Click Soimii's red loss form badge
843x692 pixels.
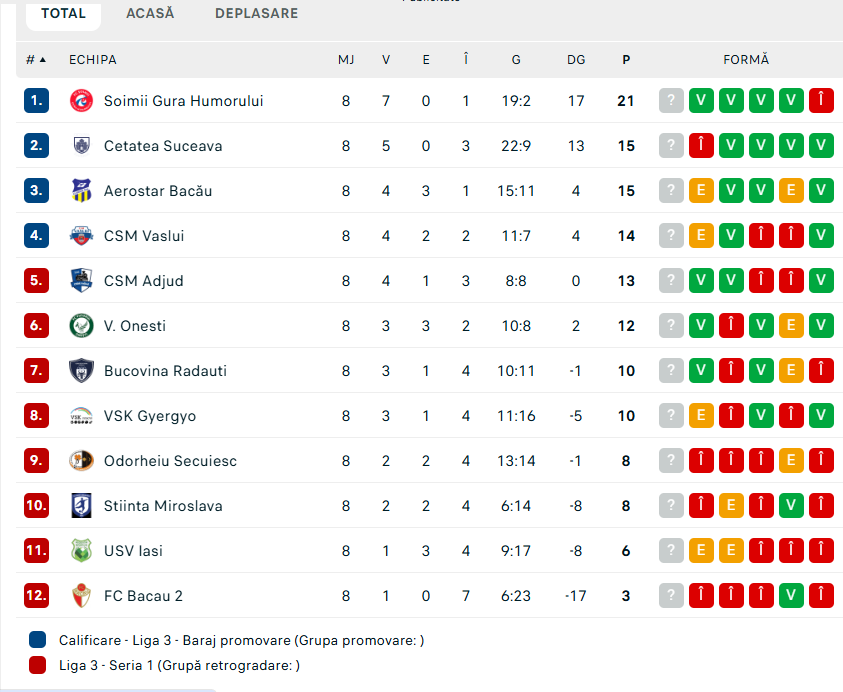pos(821,101)
